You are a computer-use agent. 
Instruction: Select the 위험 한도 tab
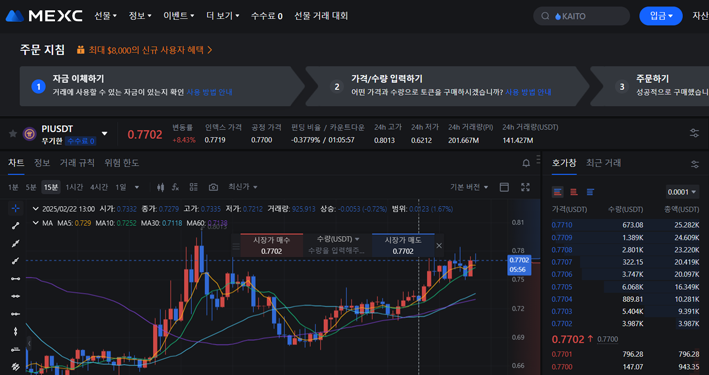[122, 163]
